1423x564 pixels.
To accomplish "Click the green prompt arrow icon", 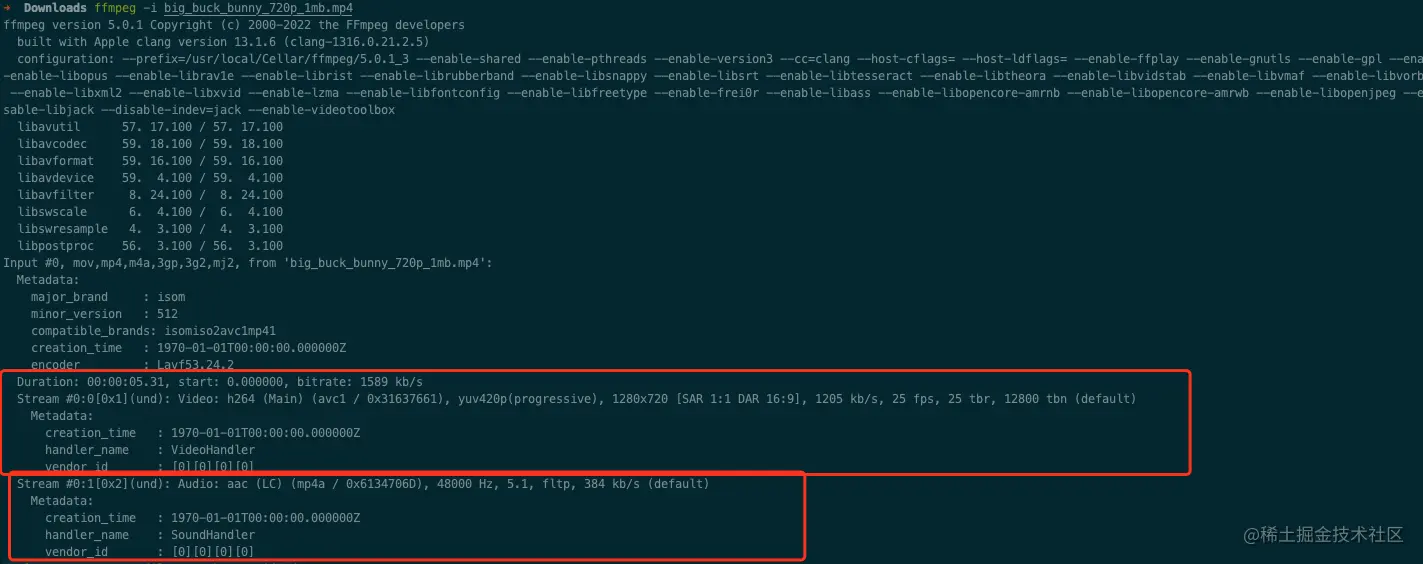I will click(x=8, y=8).
